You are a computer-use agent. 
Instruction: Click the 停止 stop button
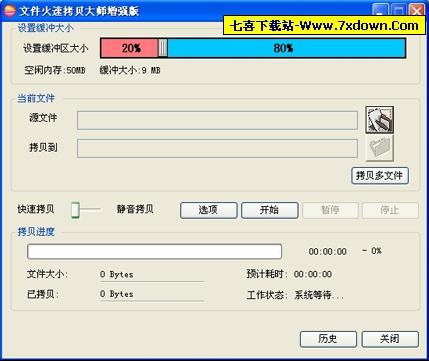coord(390,210)
